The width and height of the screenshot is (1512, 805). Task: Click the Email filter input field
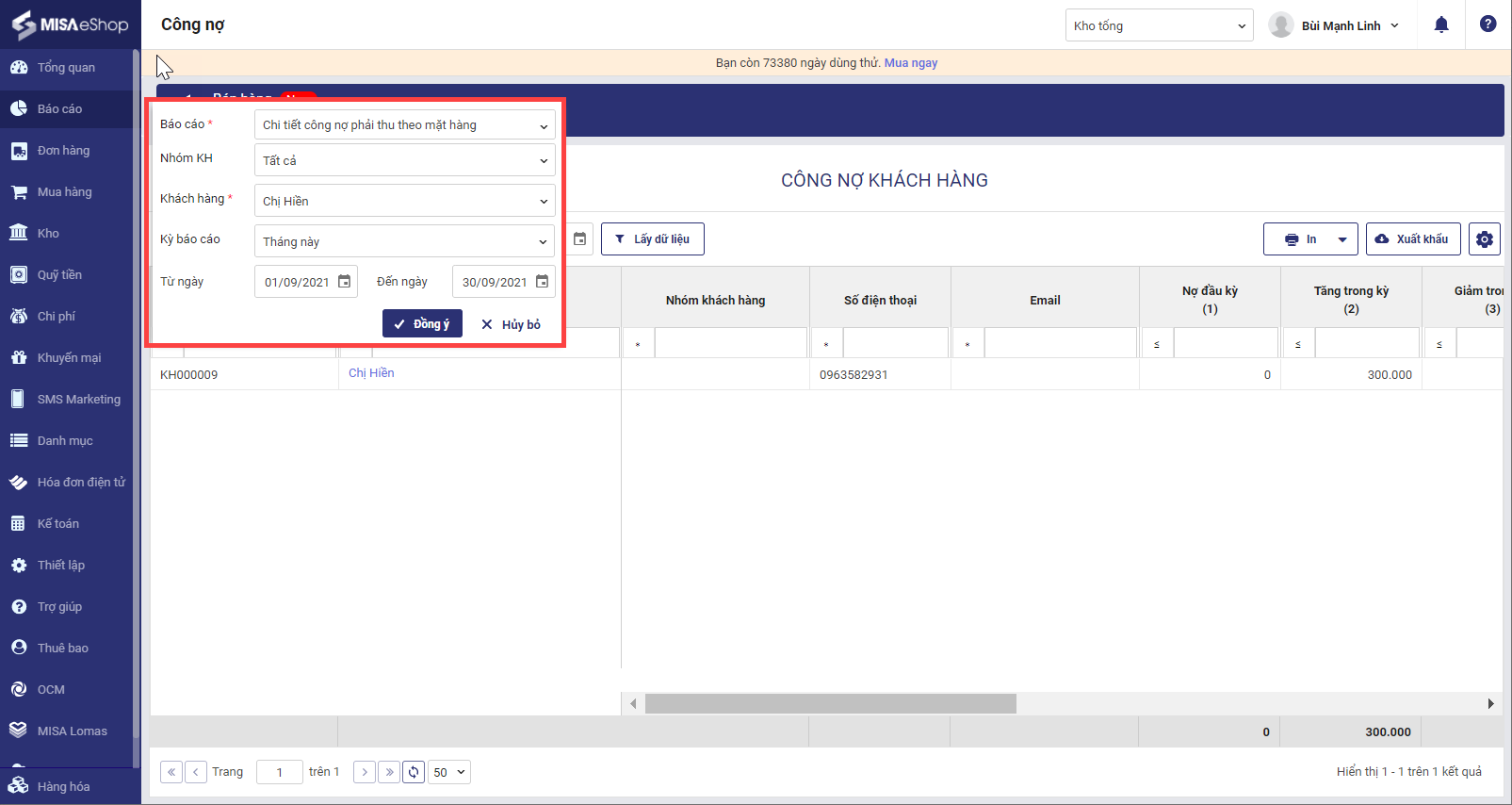click(1061, 343)
